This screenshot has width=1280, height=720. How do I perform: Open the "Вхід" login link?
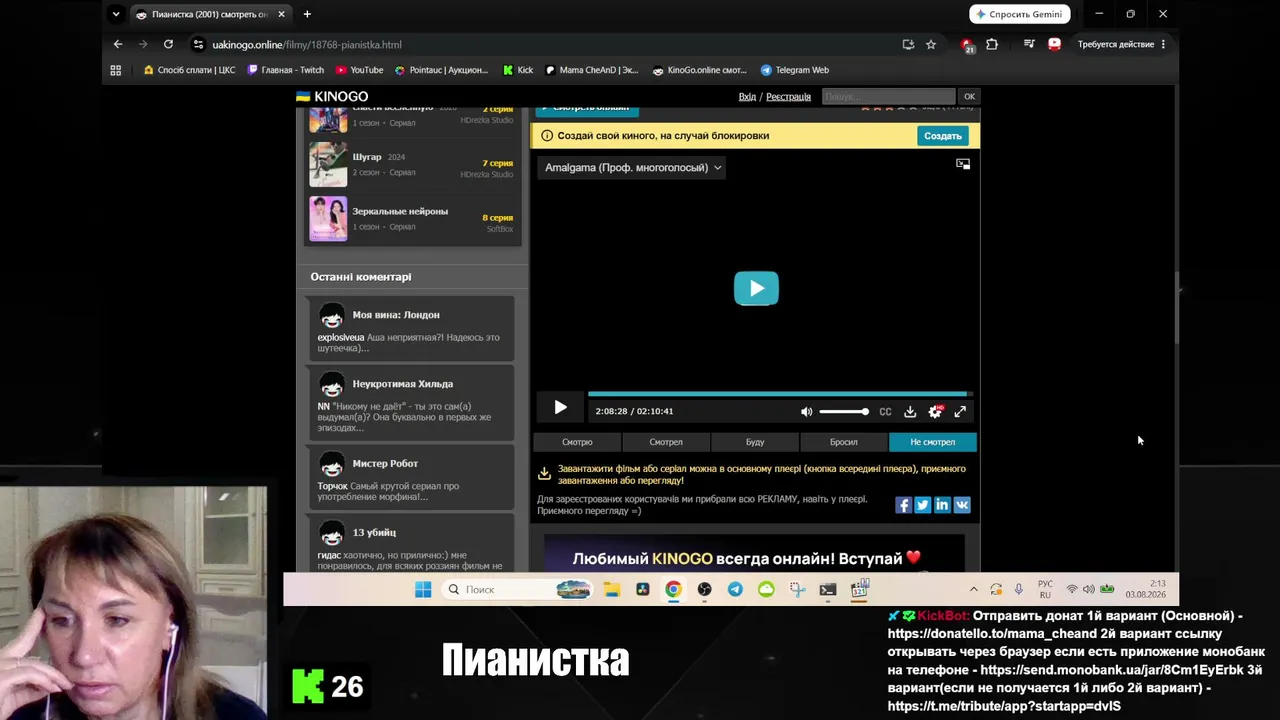(747, 97)
